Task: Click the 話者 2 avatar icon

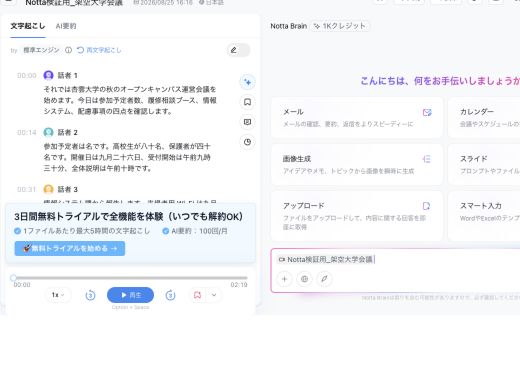Action: point(48,132)
